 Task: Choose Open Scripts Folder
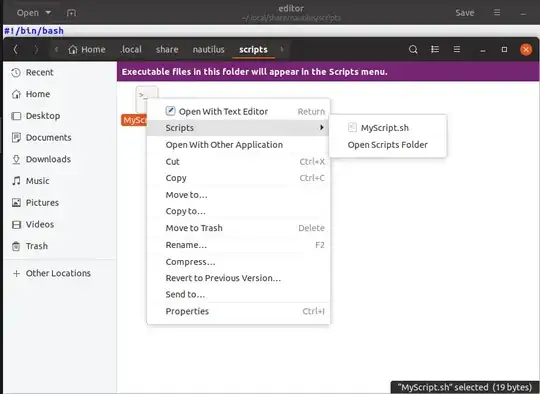click(x=388, y=145)
